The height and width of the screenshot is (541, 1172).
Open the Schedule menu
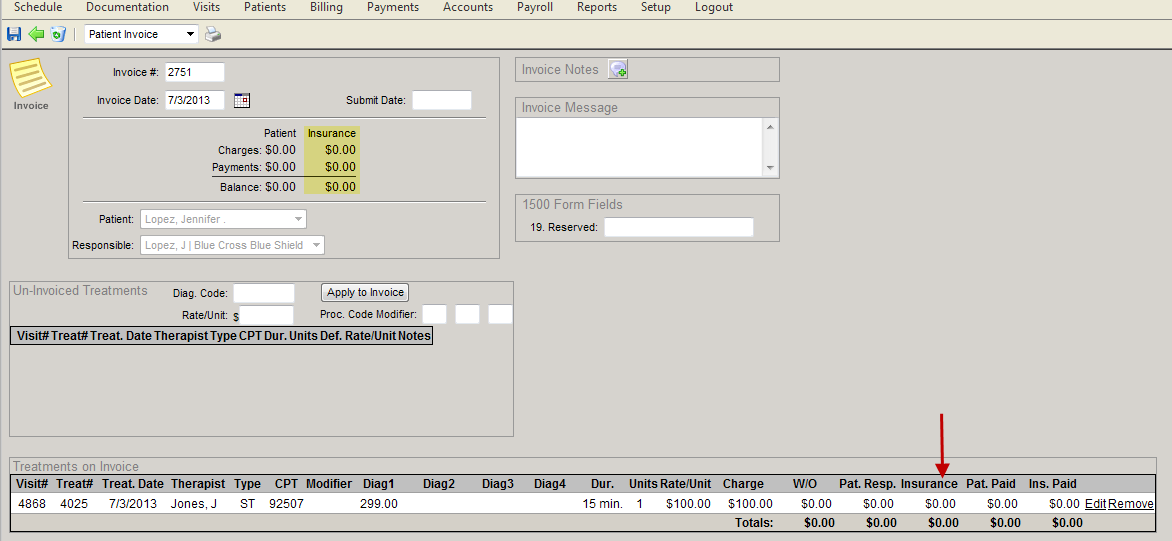point(38,7)
